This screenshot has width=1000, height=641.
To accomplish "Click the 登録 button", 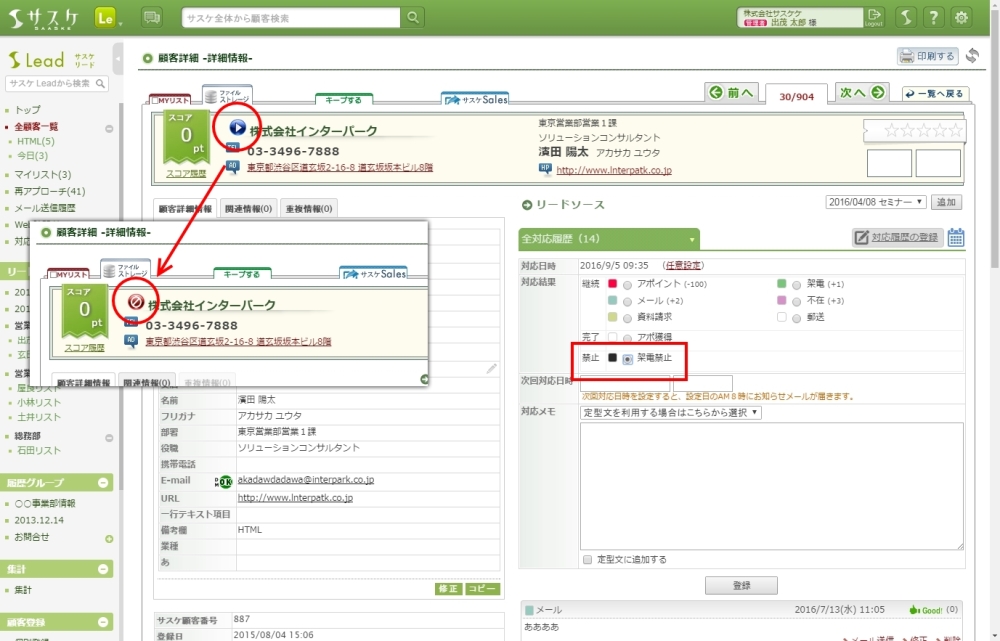I will pos(741,585).
